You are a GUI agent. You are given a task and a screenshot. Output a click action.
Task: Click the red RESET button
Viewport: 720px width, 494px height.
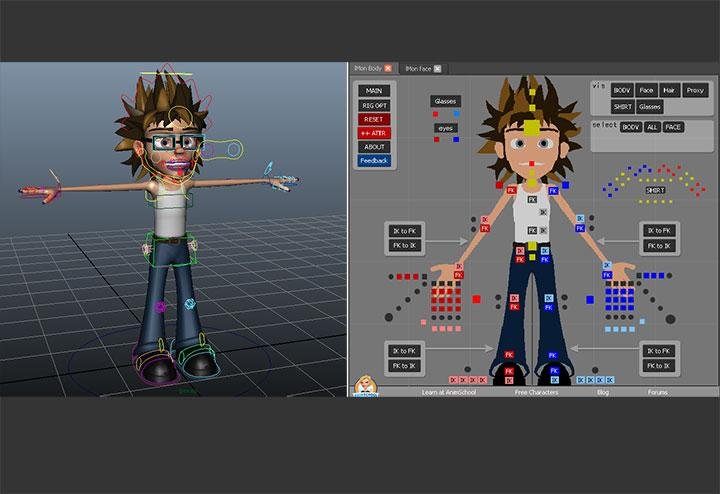(374, 119)
